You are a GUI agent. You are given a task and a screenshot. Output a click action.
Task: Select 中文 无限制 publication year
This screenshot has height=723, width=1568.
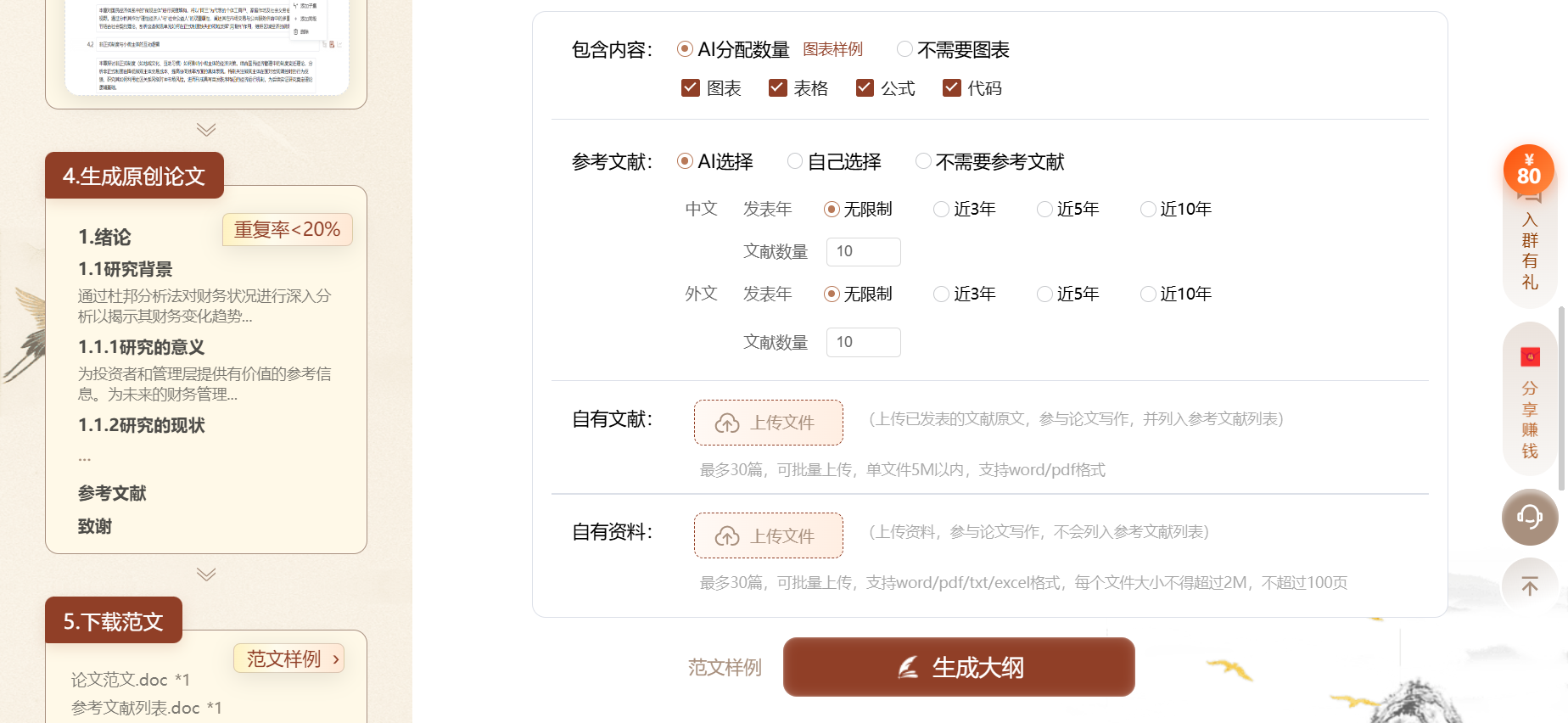click(832, 209)
